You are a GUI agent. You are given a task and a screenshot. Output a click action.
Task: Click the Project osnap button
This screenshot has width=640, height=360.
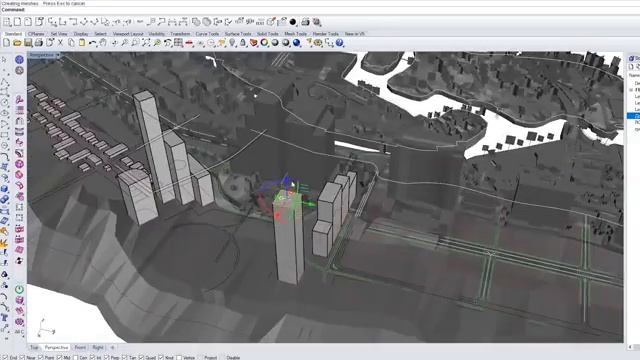[210, 358]
